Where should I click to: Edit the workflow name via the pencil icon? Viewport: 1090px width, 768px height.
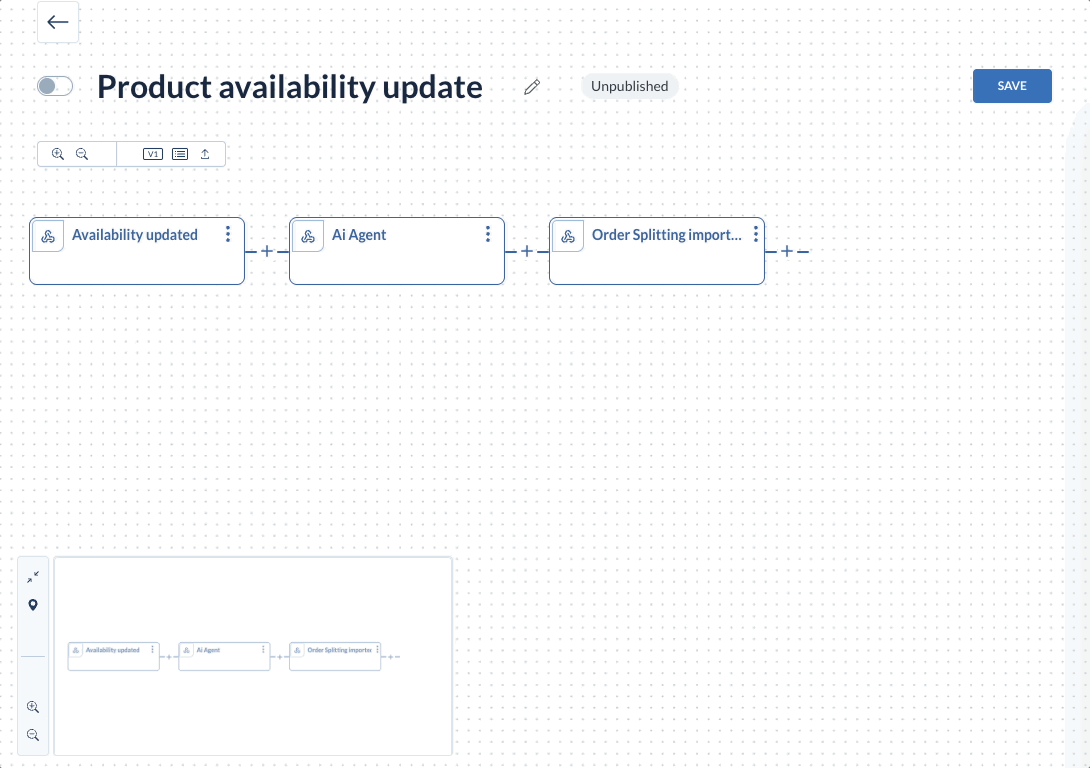(532, 87)
